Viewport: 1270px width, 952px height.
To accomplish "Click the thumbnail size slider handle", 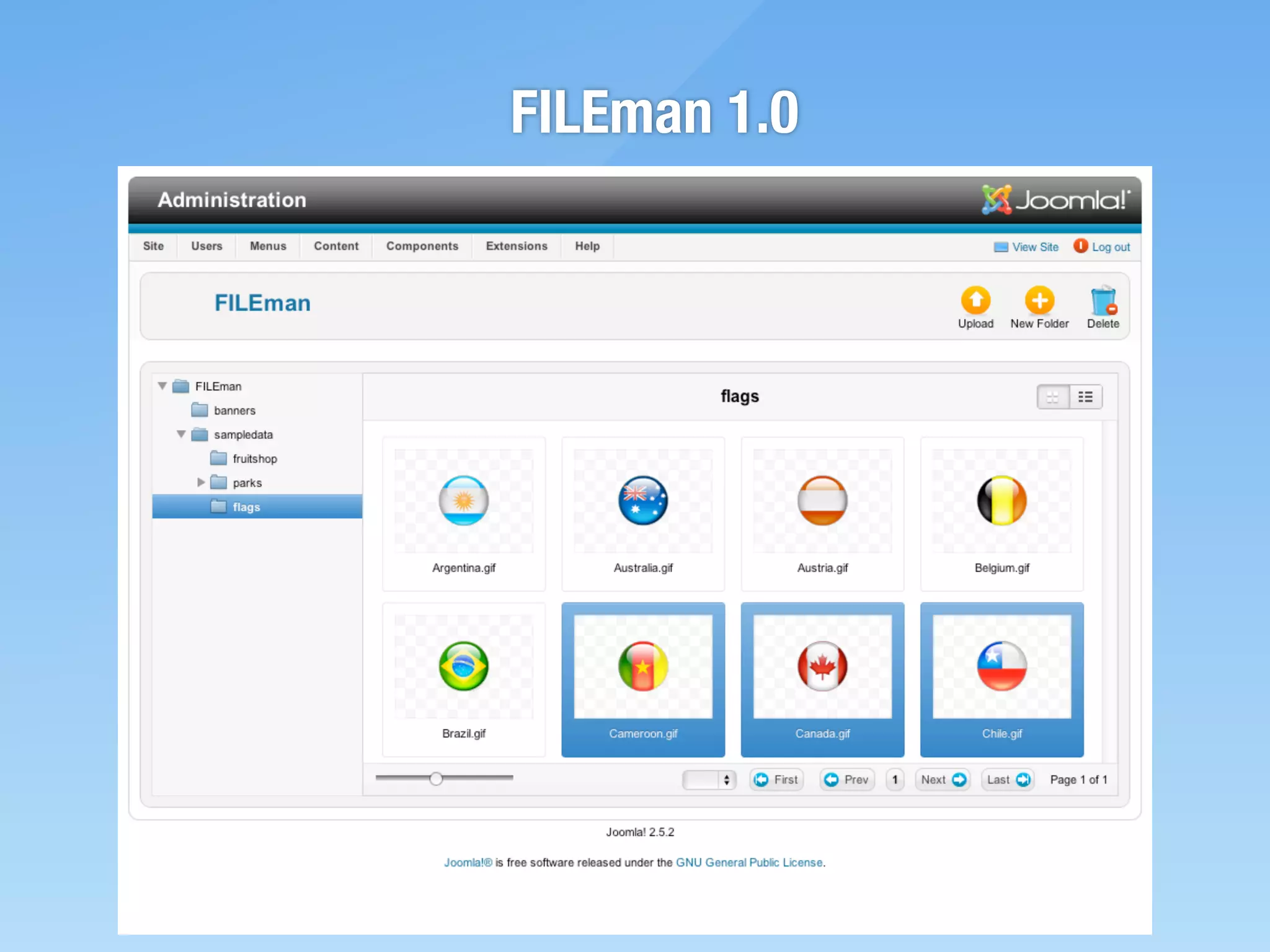I will pos(436,778).
